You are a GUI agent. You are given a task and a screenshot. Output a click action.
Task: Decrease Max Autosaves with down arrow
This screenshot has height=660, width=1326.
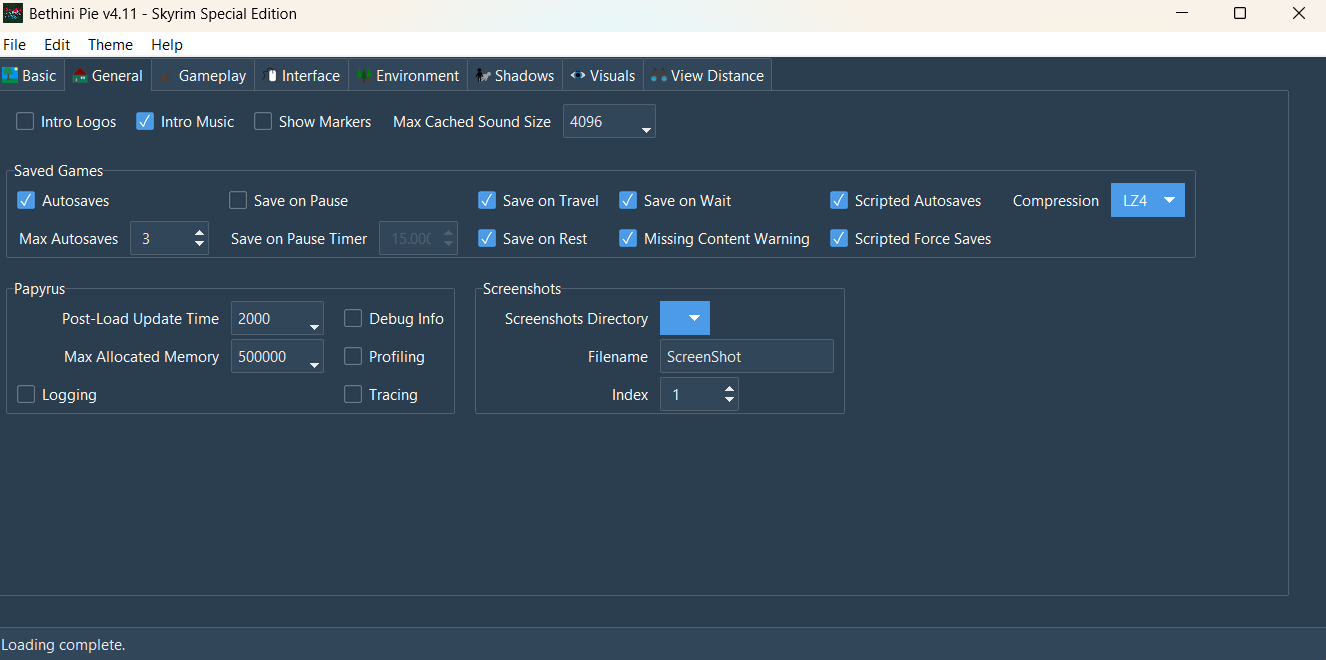pos(199,245)
